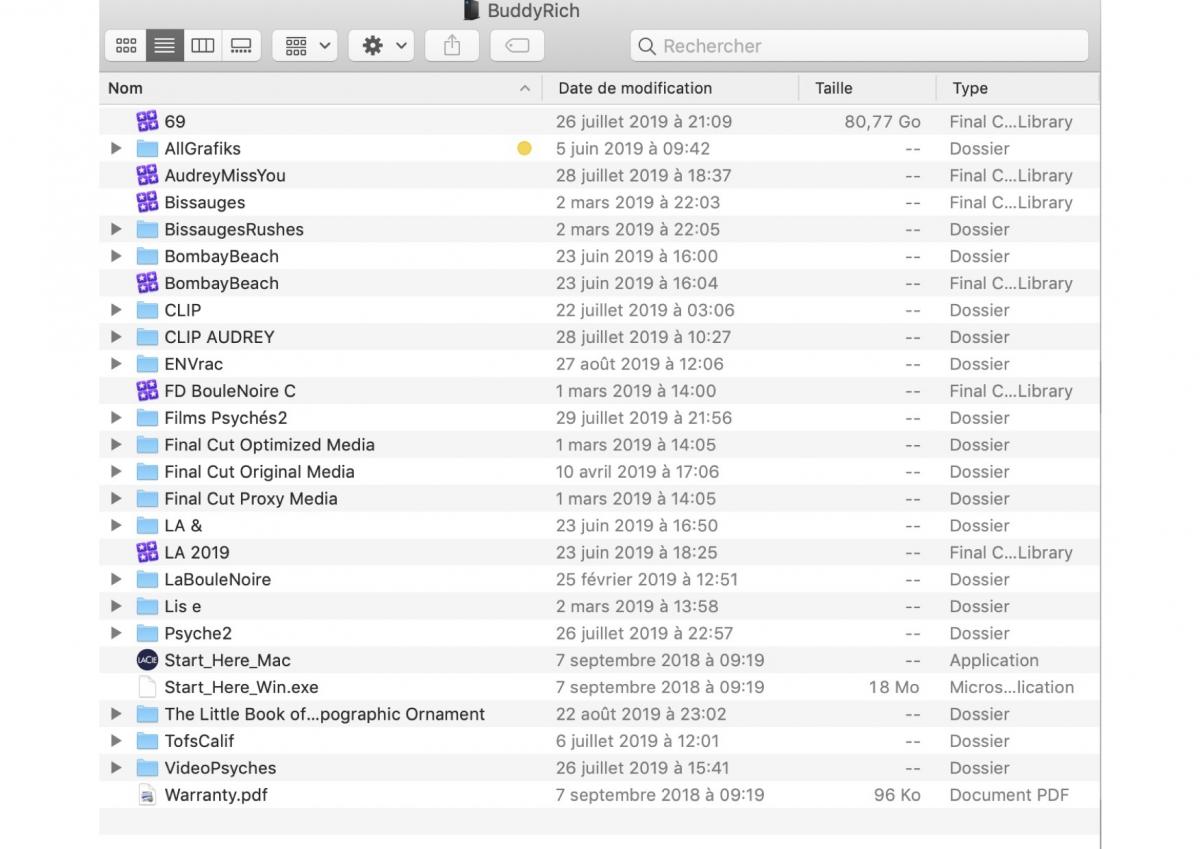Click the '18 Mo' size value
This screenshot has width=1200, height=849.
tap(894, 687)
